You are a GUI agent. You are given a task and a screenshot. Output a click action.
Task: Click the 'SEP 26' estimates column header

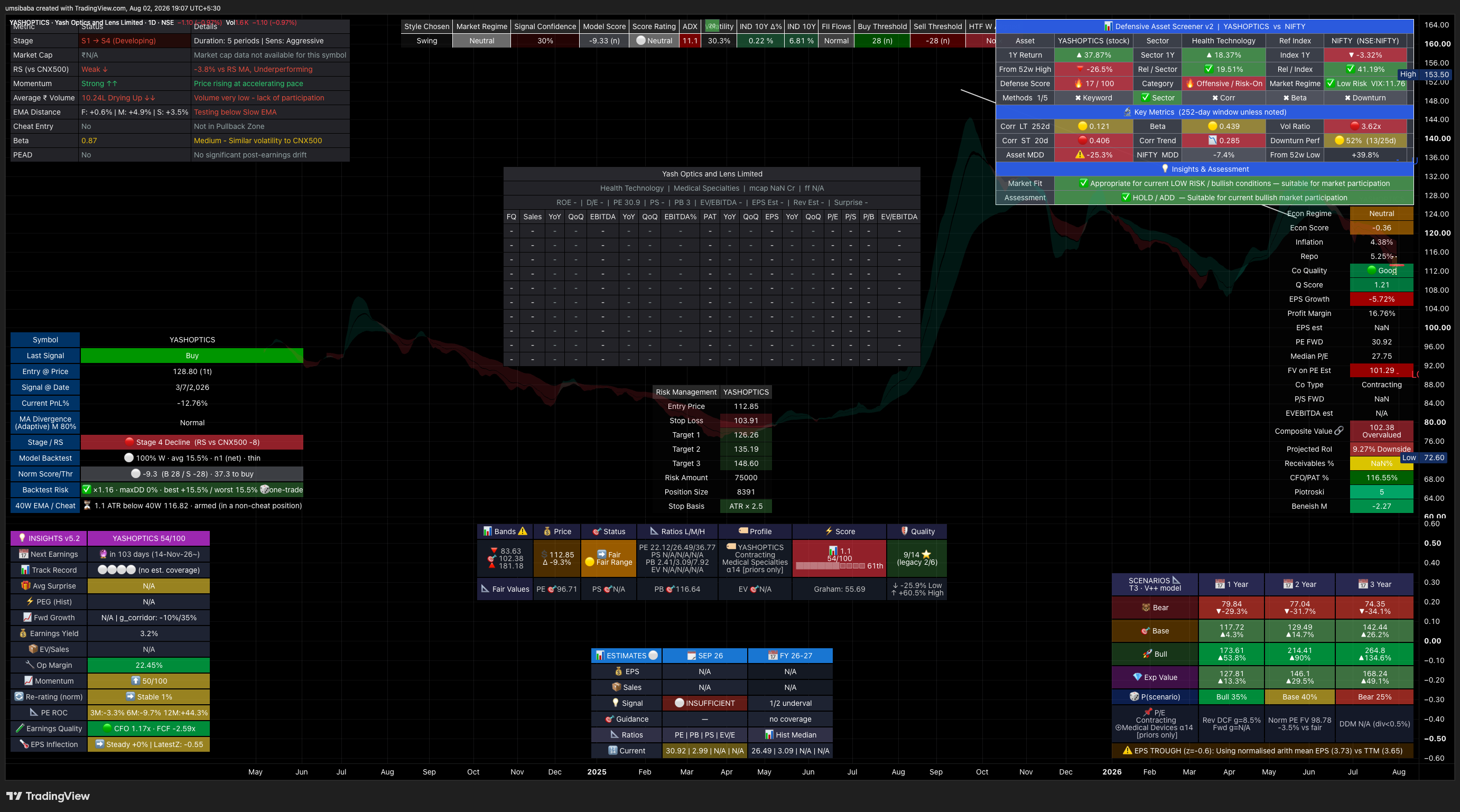coord(704,656)
